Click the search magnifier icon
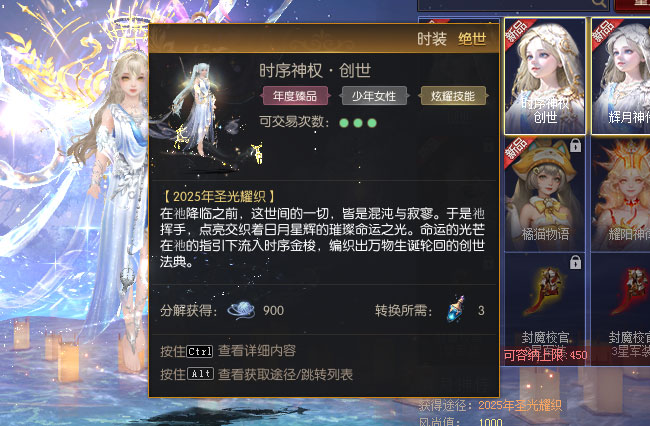650x426 pixels. 599,4
